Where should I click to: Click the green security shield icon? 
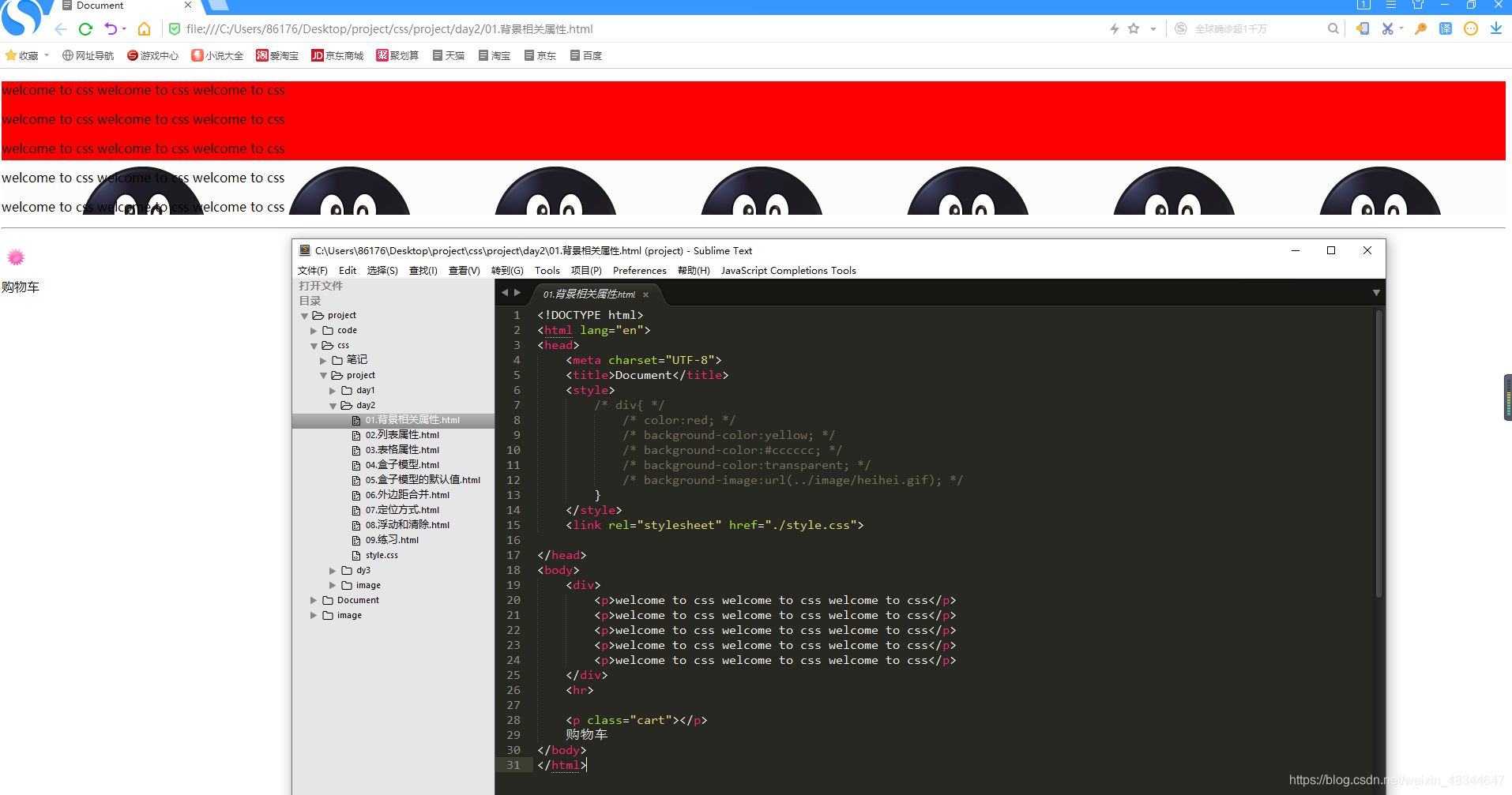(x=175, y=29)
